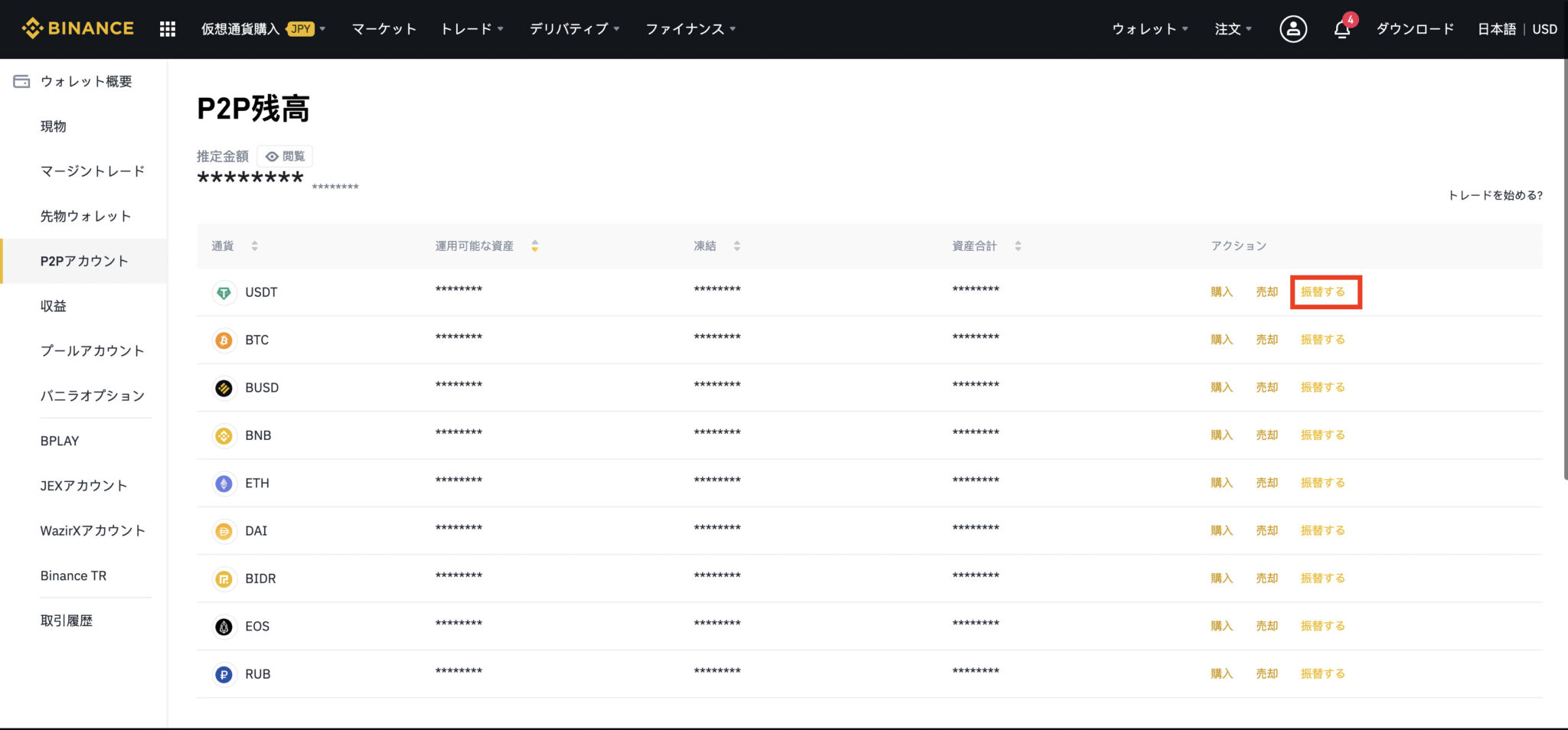This screenshot has height=730, width=1568.
Task: Expand the デリバティブ dropdown menu
Action: tap(574, 29)
